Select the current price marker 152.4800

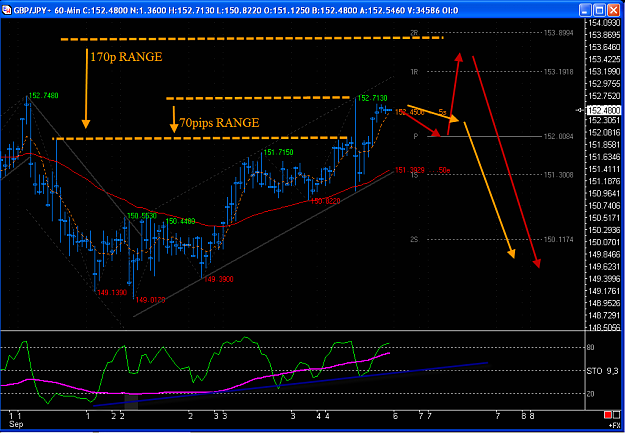point(606,110)
